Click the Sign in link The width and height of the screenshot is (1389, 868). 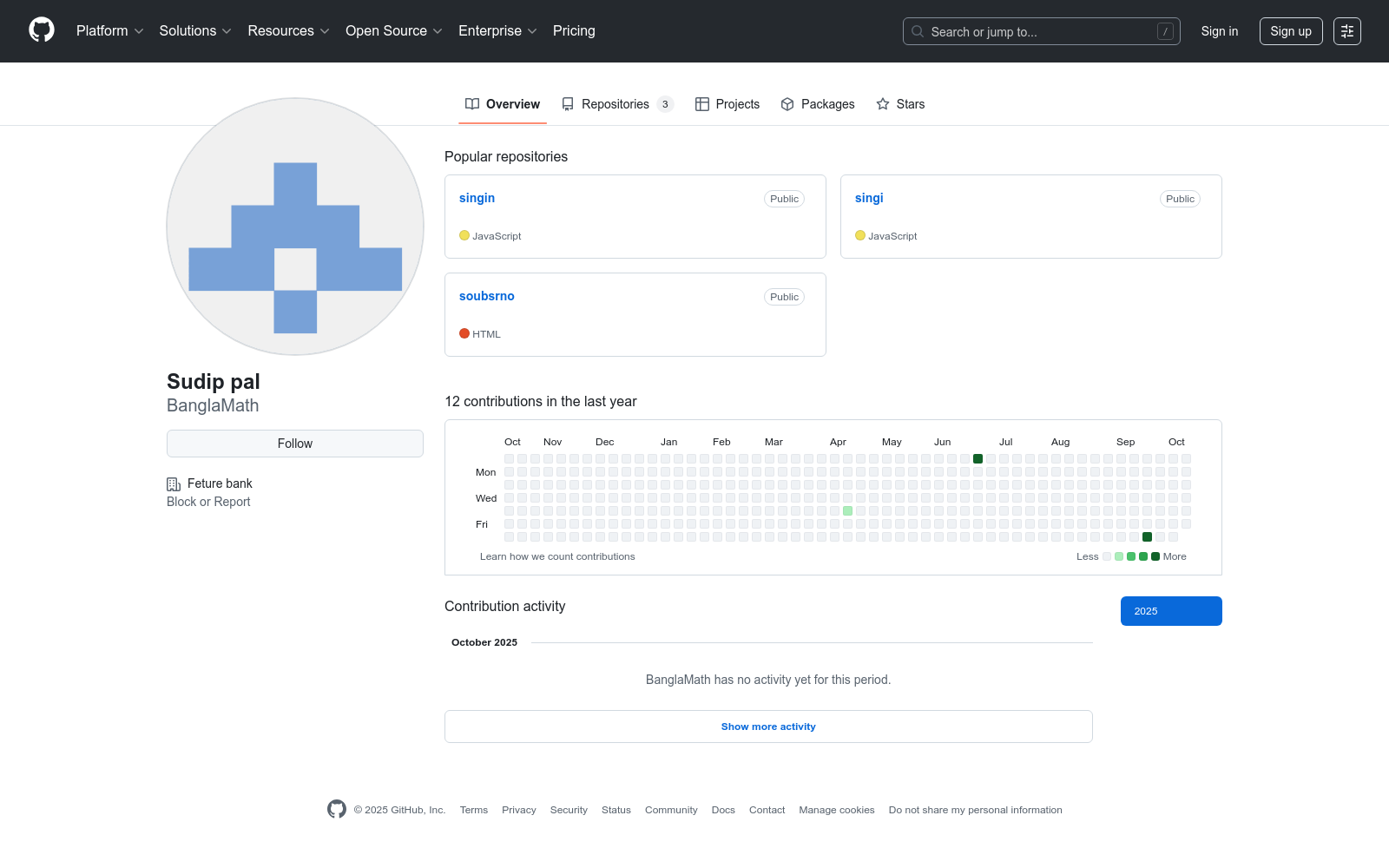tap(1220, 31)
